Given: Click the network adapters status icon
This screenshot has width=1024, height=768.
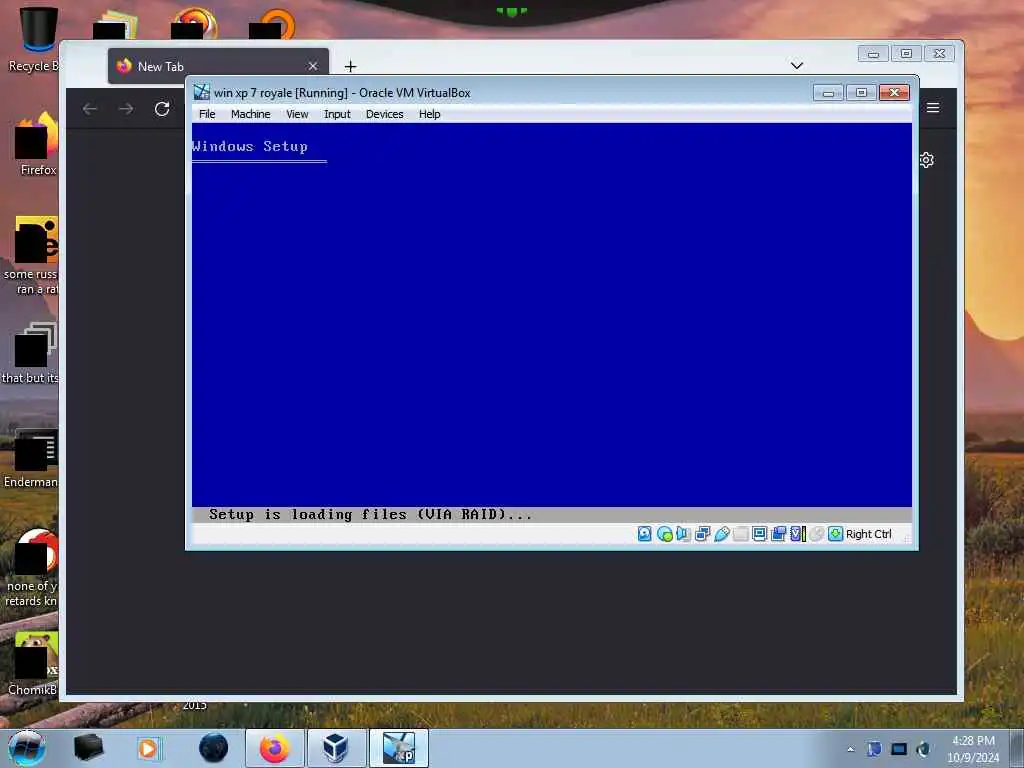Looking at the screenshot, I should point(702,534).
